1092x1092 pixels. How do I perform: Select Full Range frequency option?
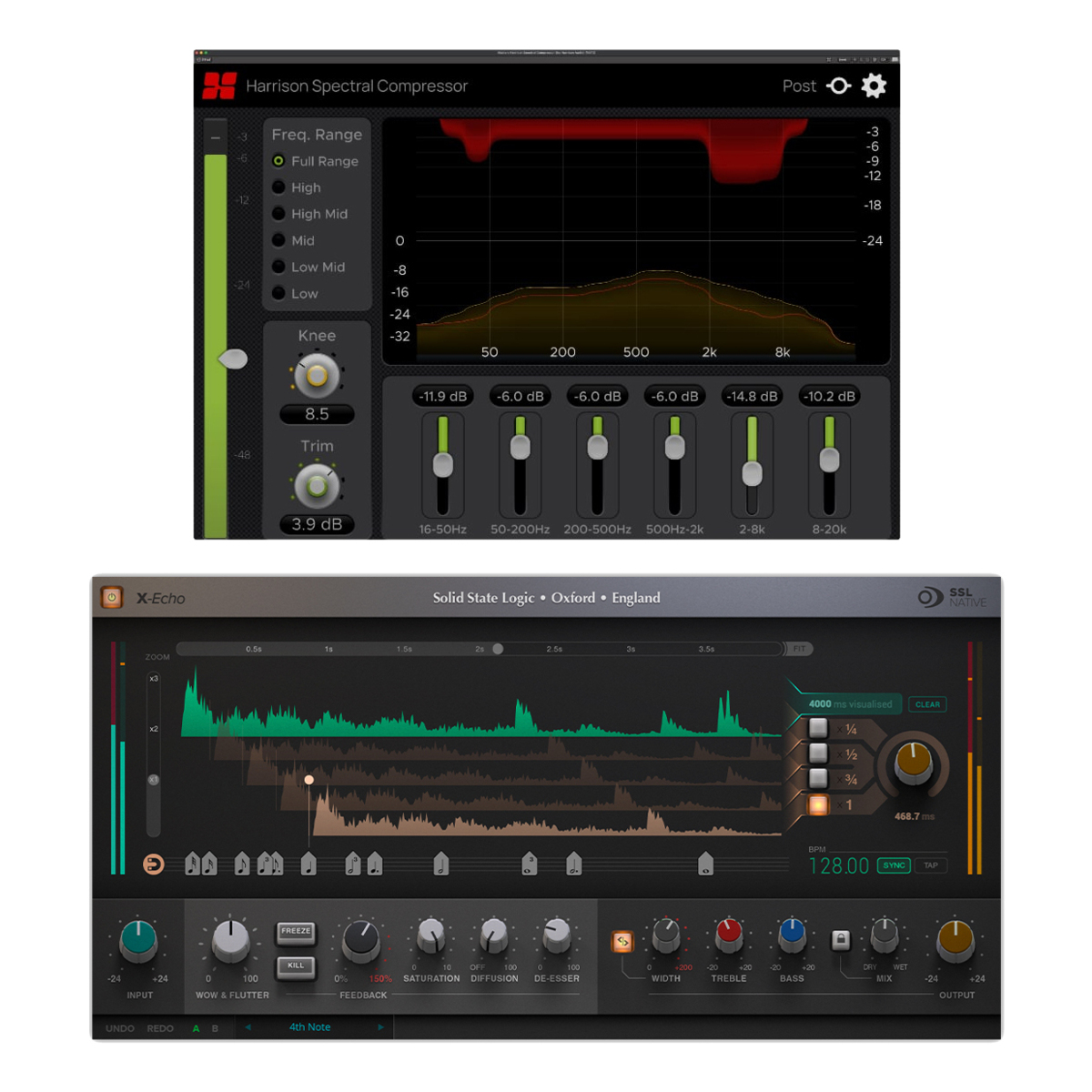pyautogui.click(x=316, y=161)
